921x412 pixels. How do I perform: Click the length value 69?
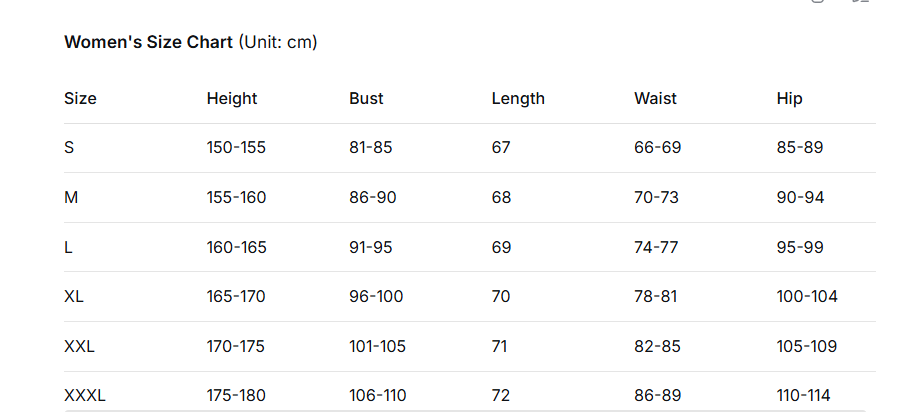tap(501, 247)
